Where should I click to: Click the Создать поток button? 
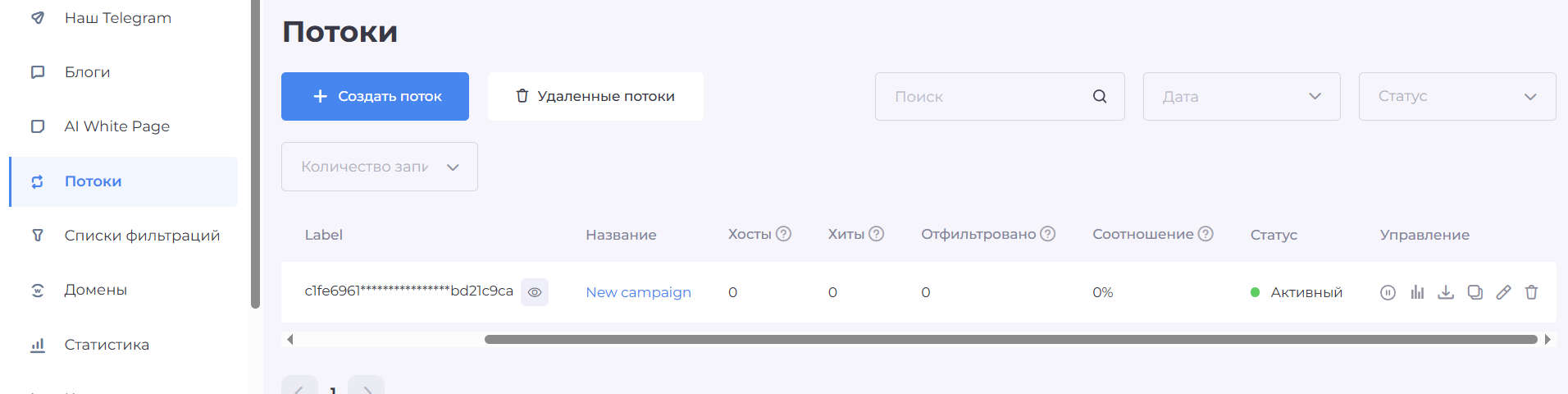375,97
